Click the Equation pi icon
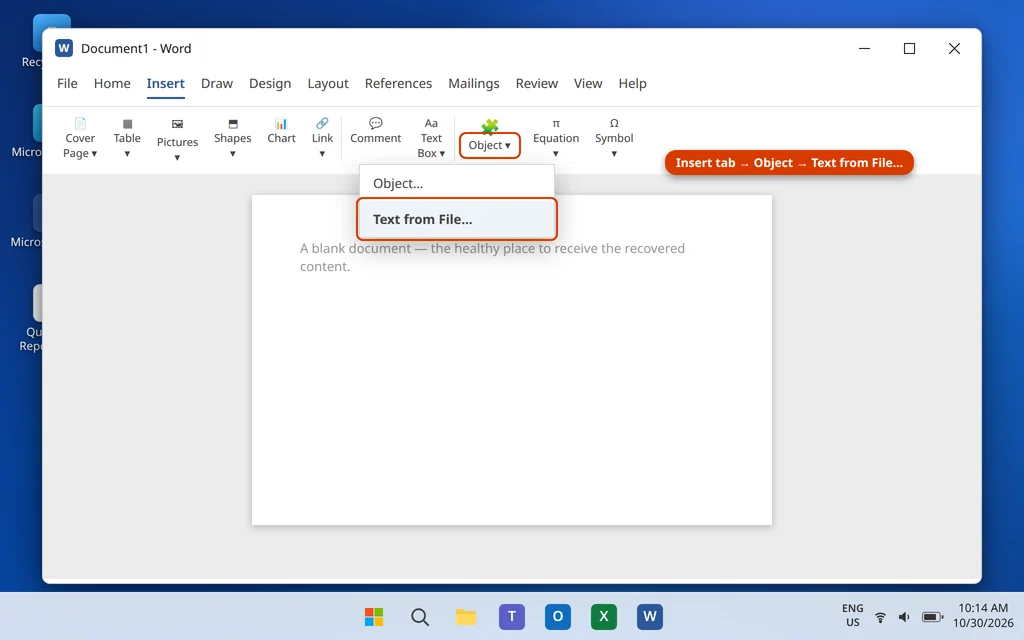This screenshot has width=1024, height=640. [556, 123]
